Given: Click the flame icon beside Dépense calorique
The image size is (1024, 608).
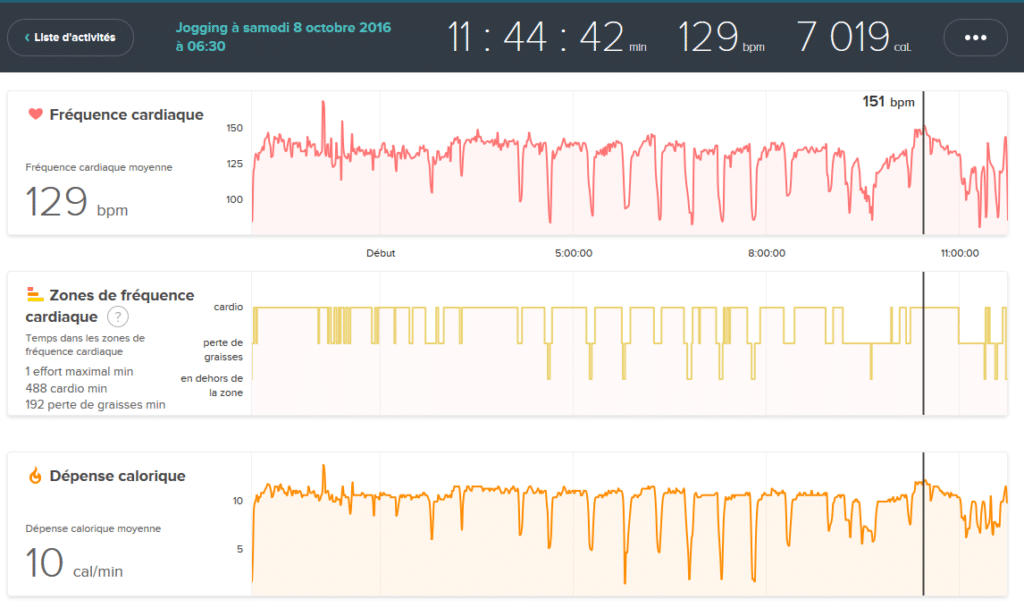Looking at the screenshot, I should point(36,476).
